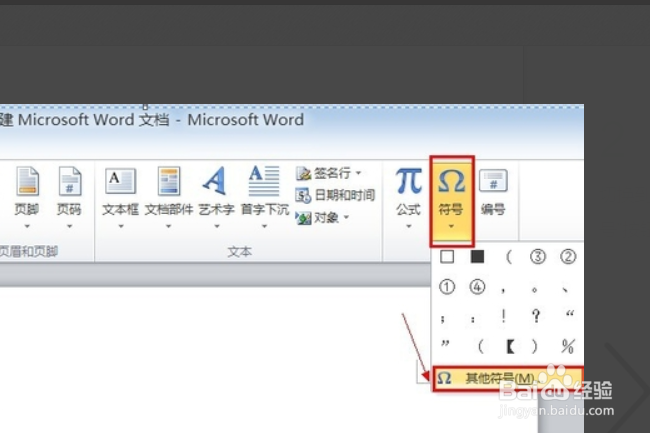This screenshot has width=650, height=433.
Task: Insert the solid black square ■ symbol
Action: 478,257
